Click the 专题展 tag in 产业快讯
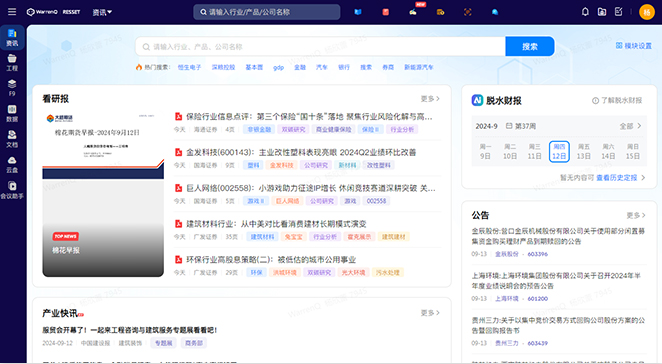This screenshot has height=364, width=662. [x=163, y=343]
